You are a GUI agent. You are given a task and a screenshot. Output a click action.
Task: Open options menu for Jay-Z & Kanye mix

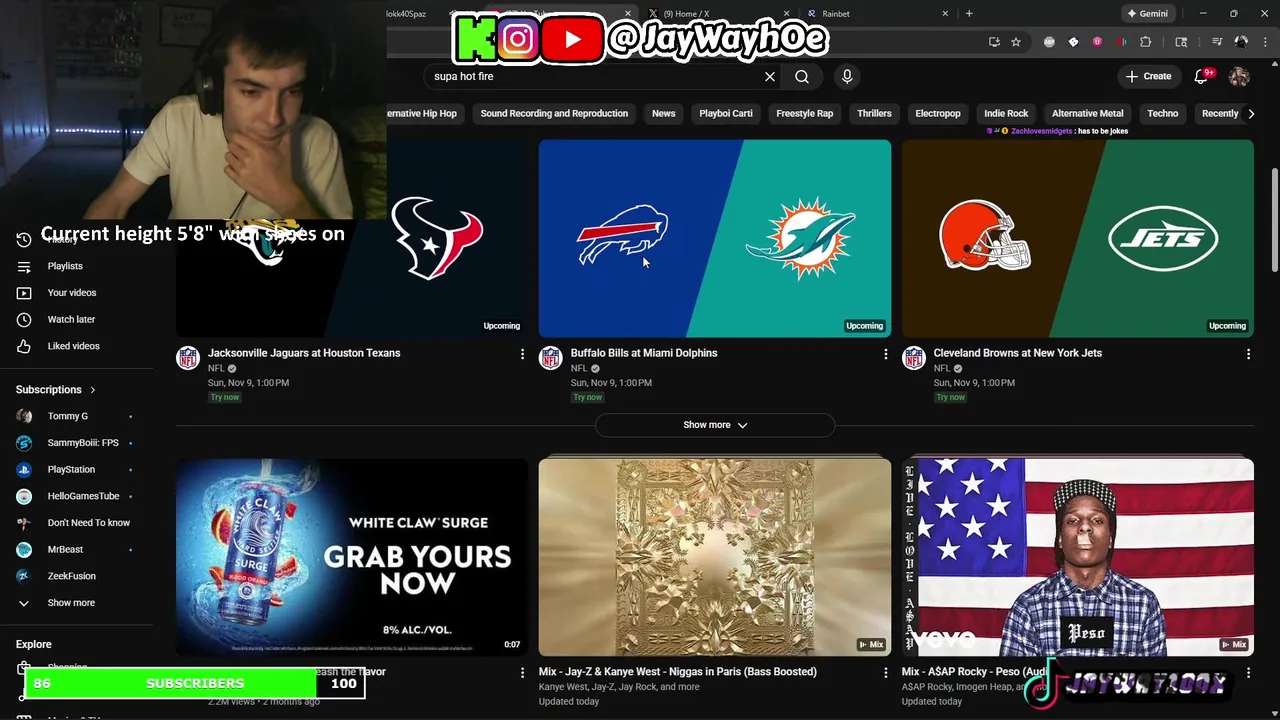pyautogui.click(x=885, y=673)
